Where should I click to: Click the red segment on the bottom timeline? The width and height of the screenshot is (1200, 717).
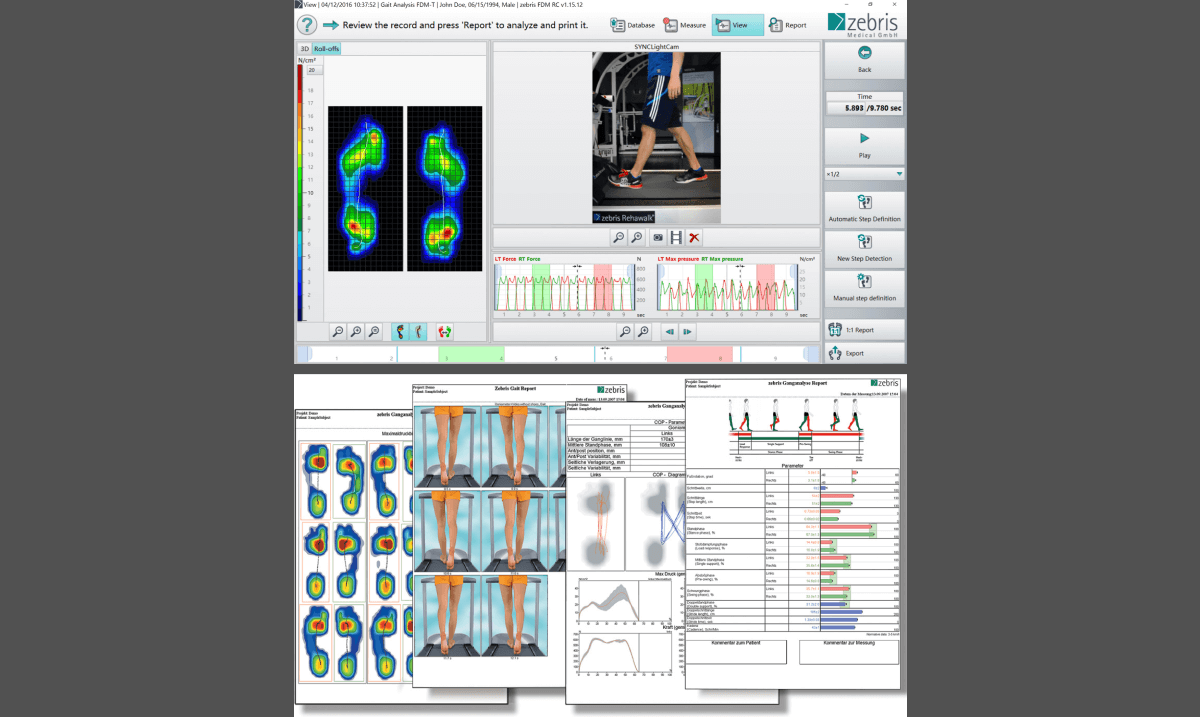700,354
